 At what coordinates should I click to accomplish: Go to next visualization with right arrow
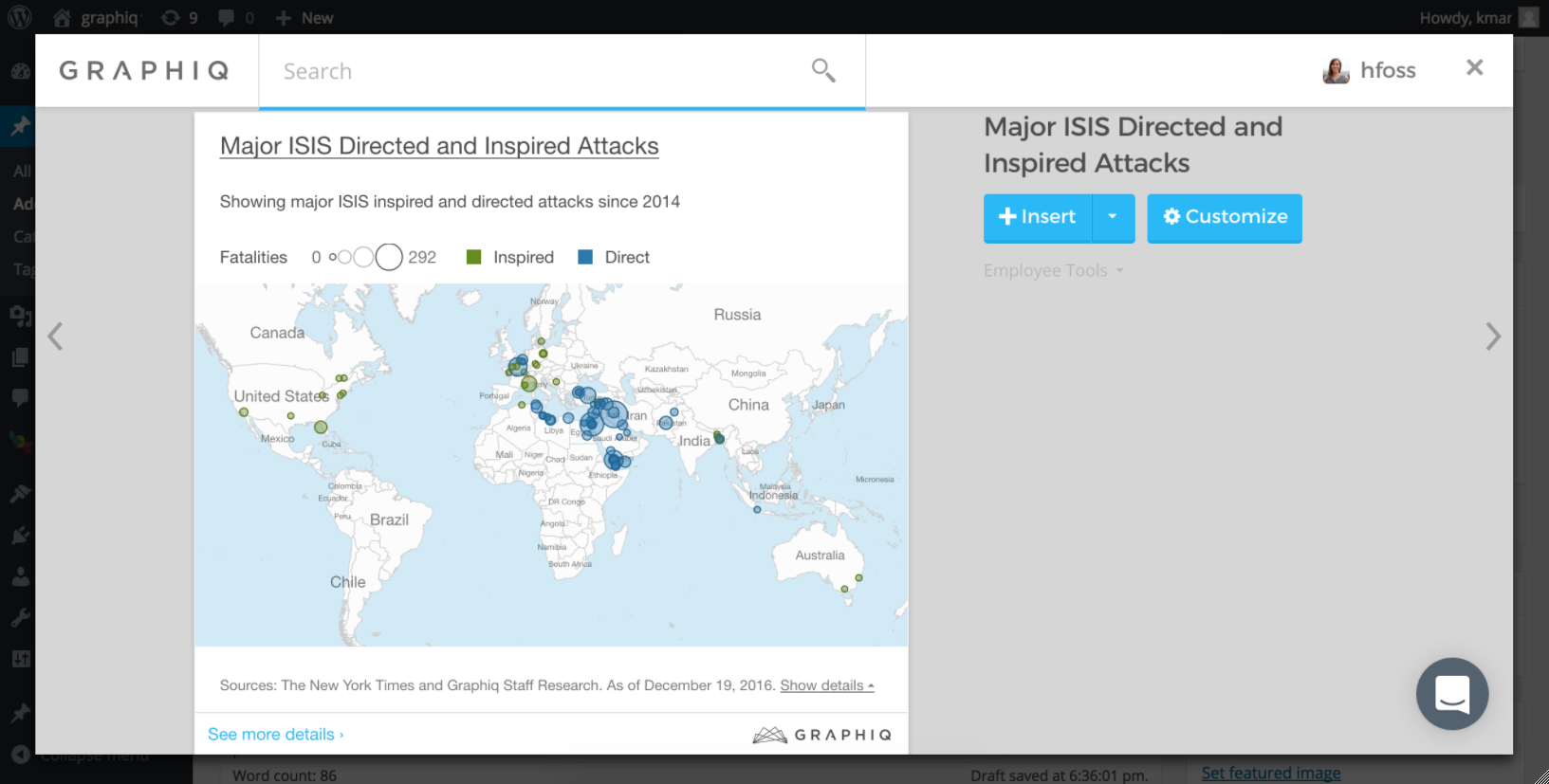coord(1493,336)
